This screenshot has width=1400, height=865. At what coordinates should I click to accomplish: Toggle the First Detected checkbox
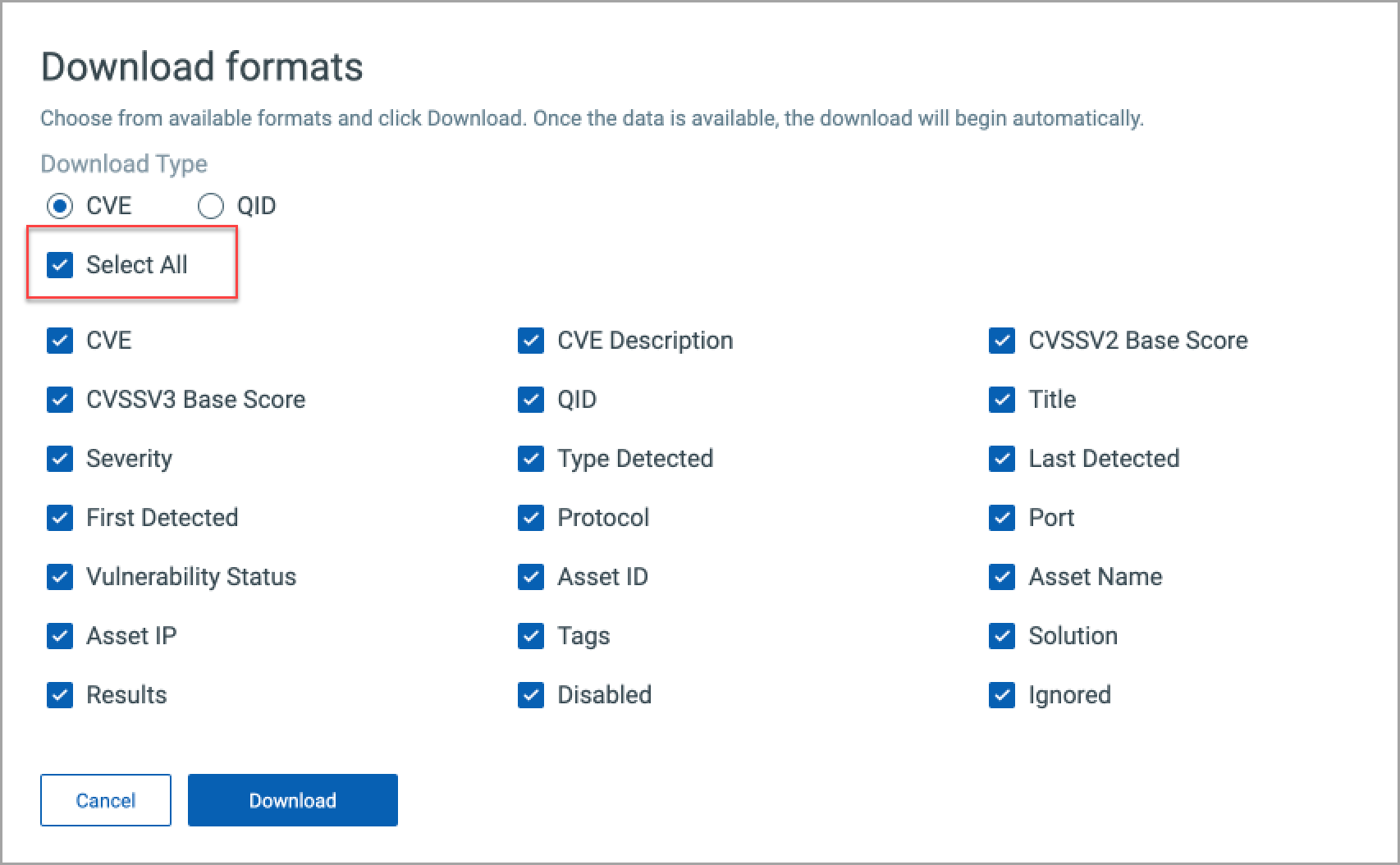(60, 518)
